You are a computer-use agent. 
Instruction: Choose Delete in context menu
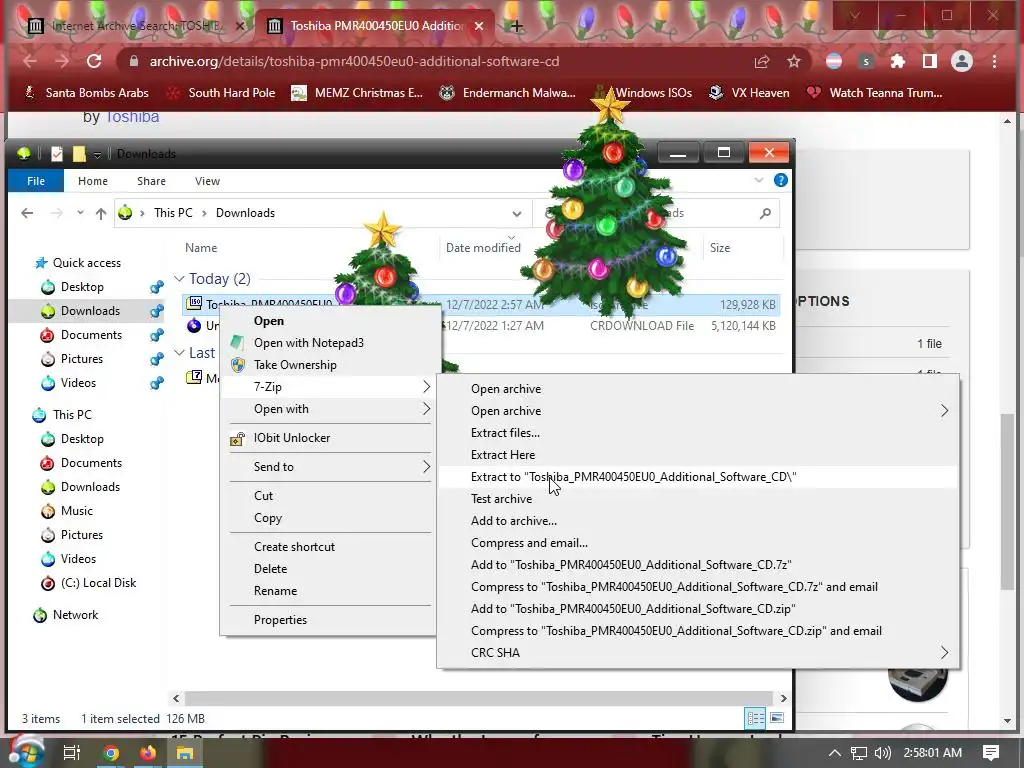tap(328, 569)
